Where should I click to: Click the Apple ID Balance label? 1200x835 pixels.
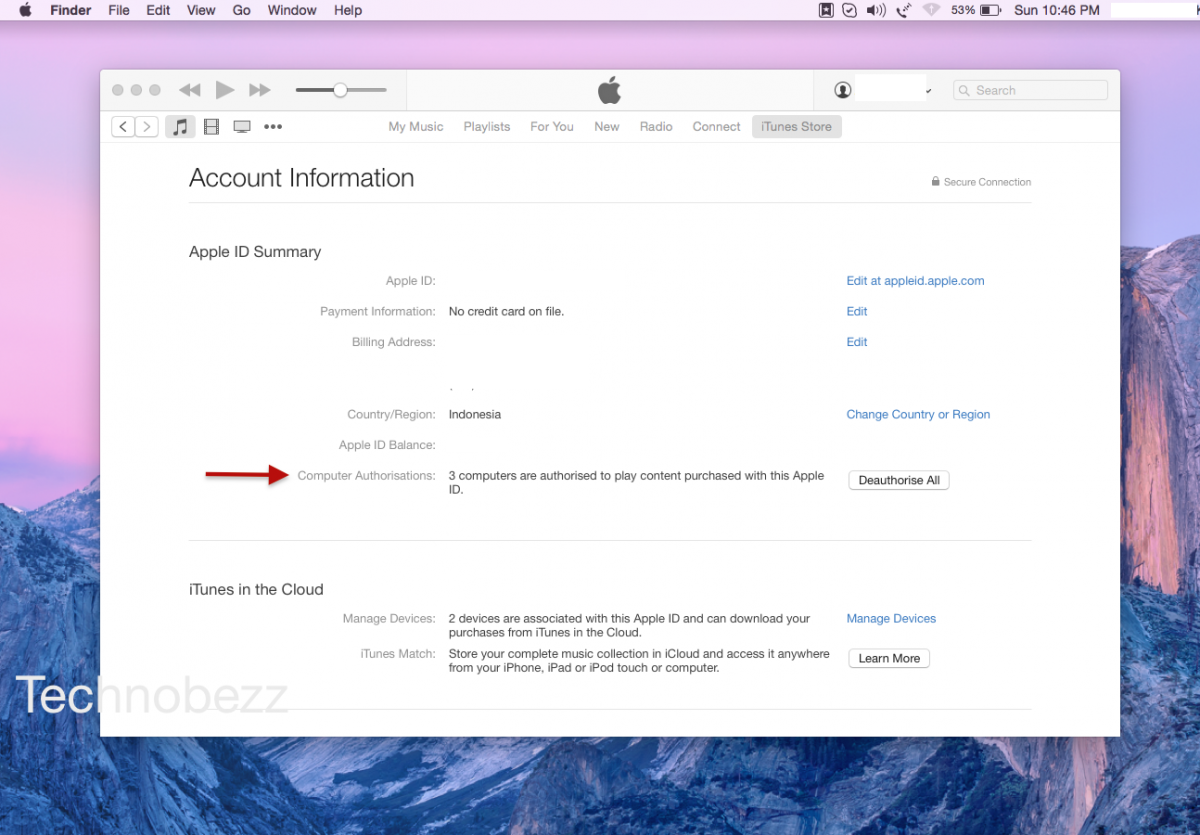[387, 445]
